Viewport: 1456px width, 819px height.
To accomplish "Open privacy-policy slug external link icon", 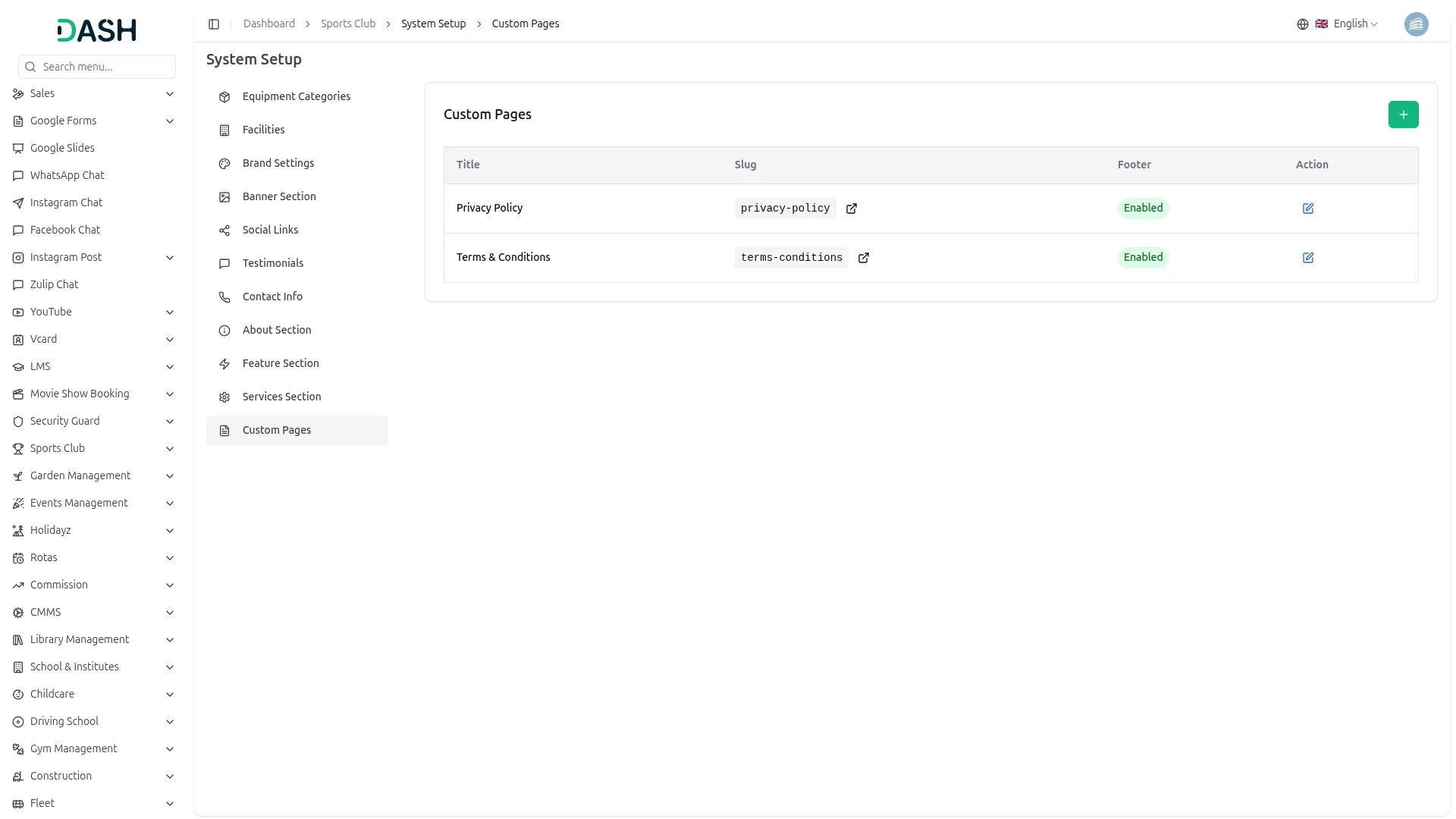I will pos(851,209).
